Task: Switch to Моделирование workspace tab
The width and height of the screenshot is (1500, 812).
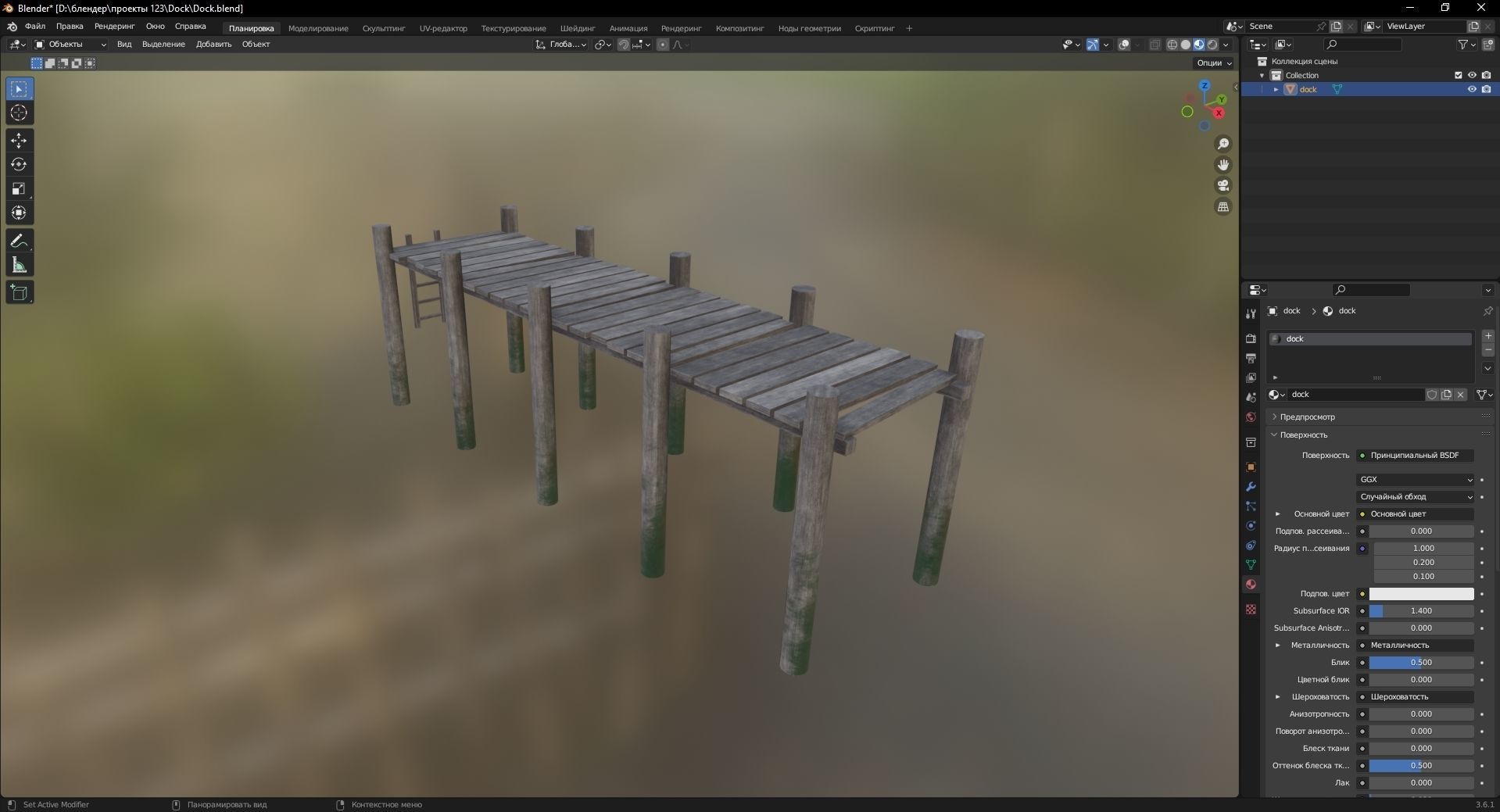Action: [318, 28]
